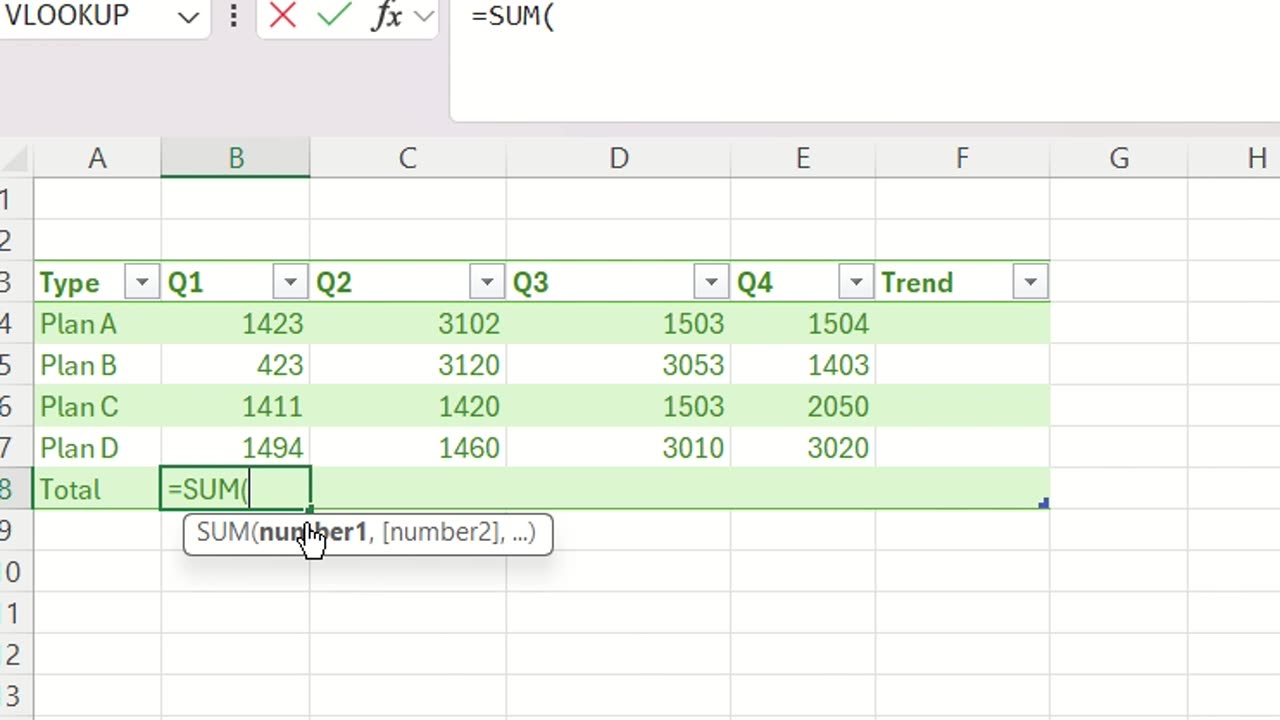Select column B header

click(236, 158)
